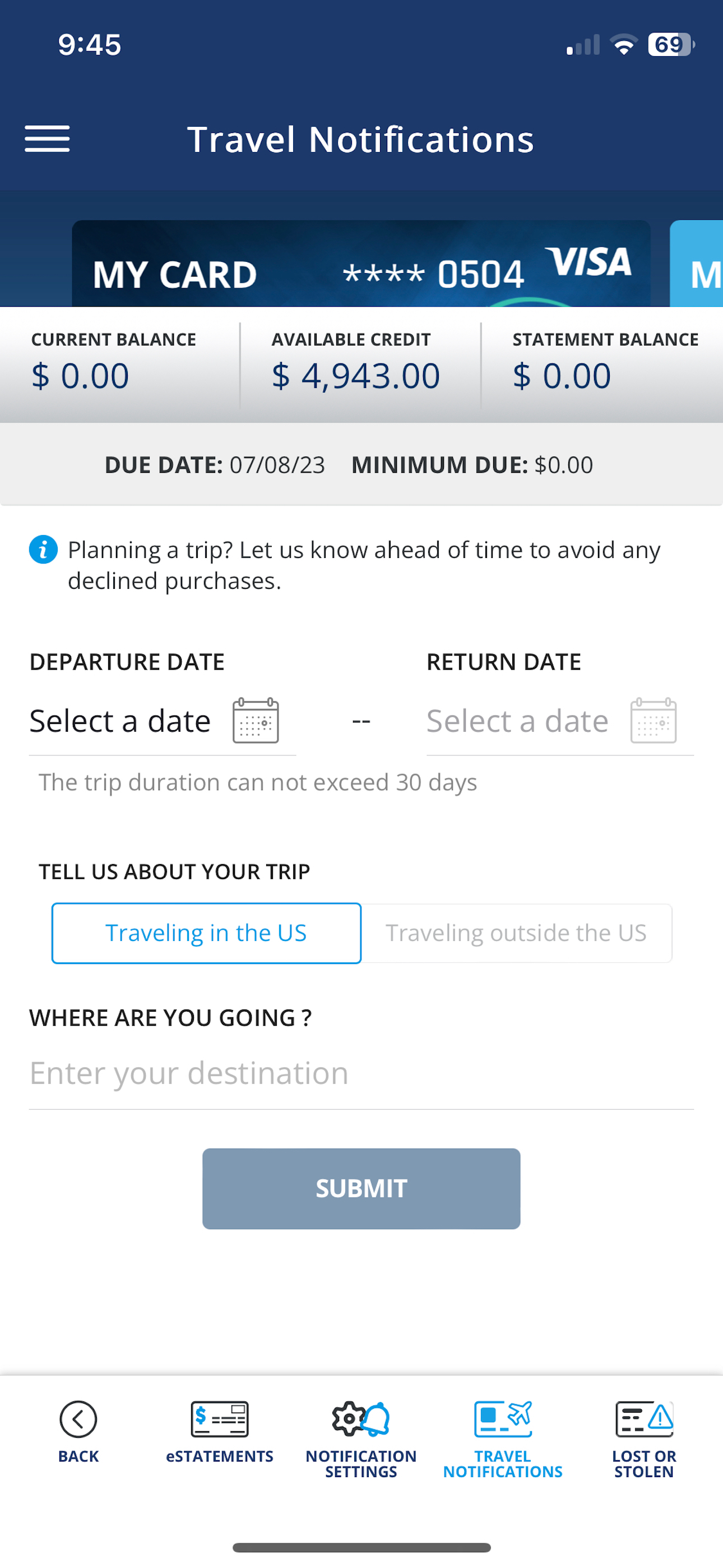Open the departure date calendar icon
The image size is (723, 1568).
click(256, 721)
